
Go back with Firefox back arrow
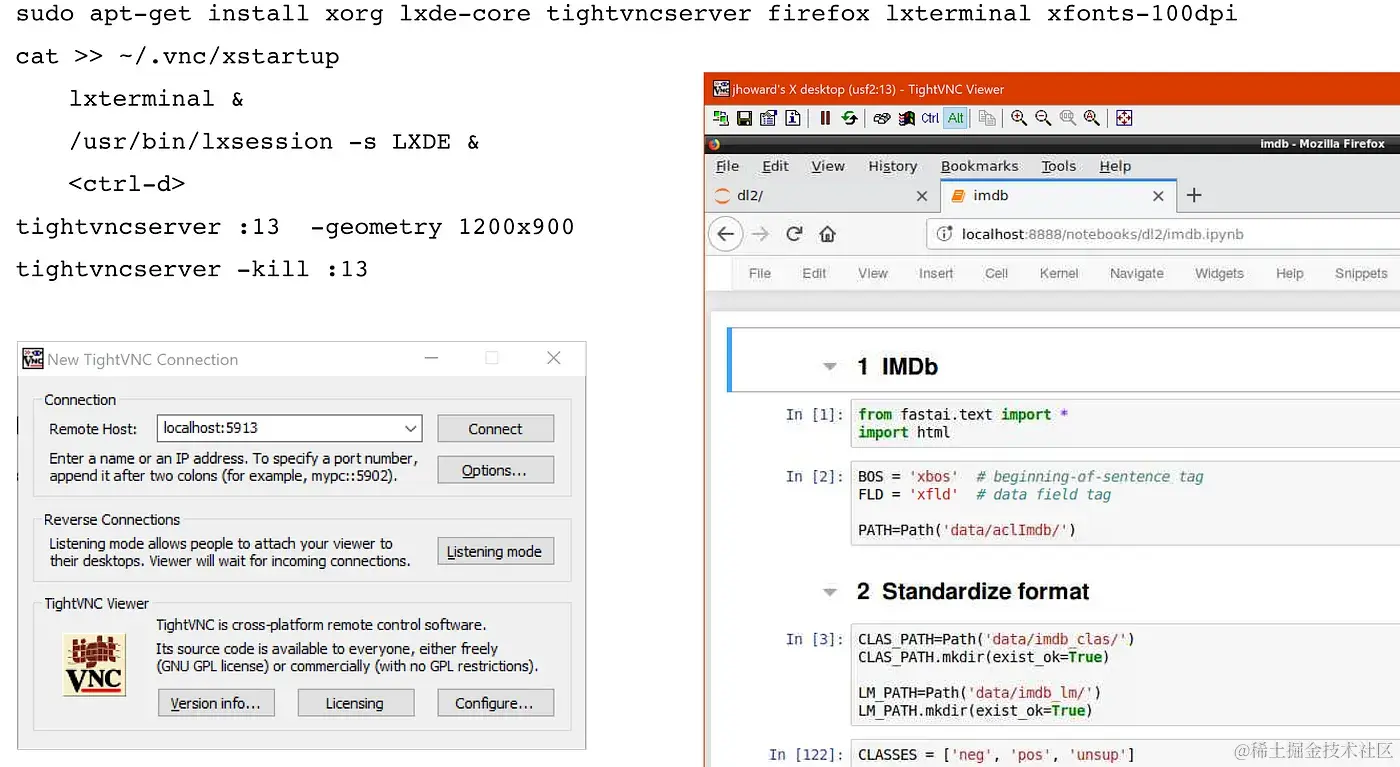(x=726, y=234)
